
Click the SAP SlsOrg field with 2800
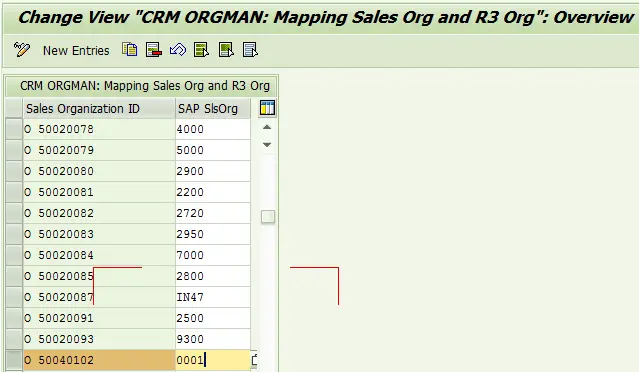click(213, 276)
